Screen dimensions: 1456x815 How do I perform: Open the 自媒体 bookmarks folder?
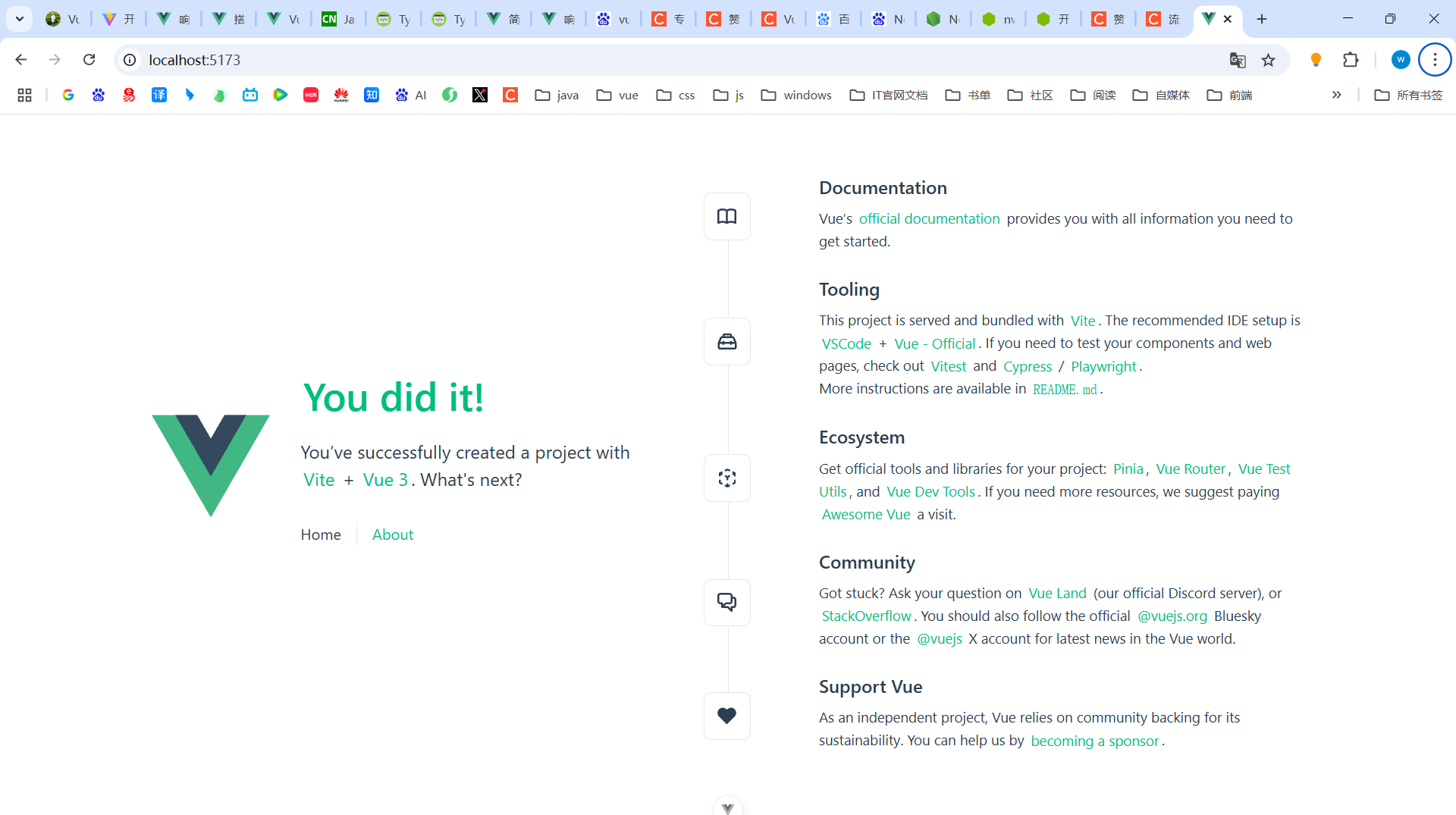pos(1161,95)
